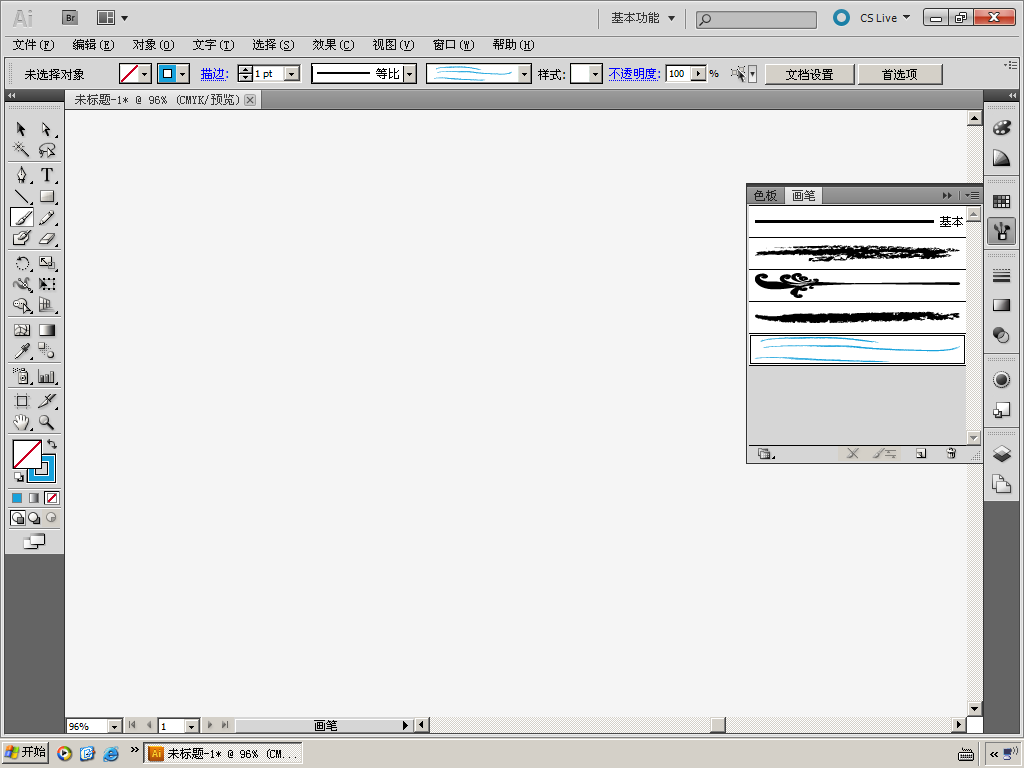Click the 首选项 button
The image size is (1024, 768).
click(899, 74)
